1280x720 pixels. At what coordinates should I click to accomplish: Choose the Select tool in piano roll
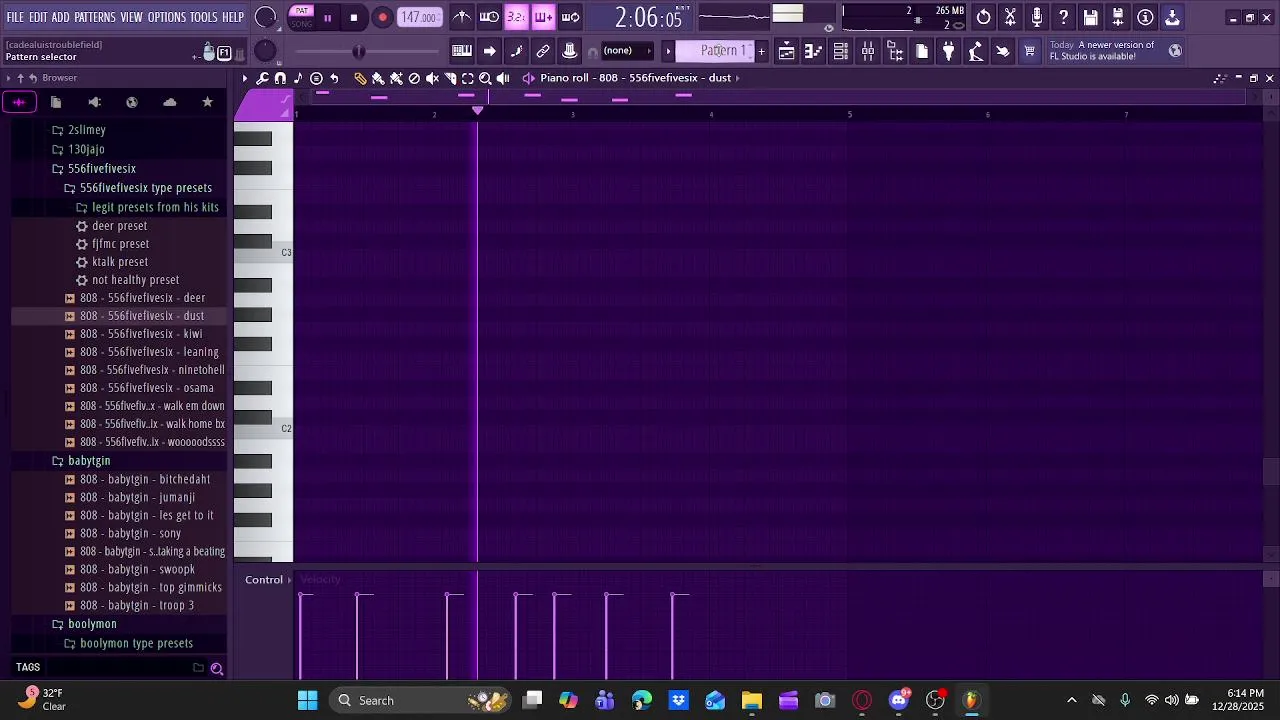[x=467, y=78]
